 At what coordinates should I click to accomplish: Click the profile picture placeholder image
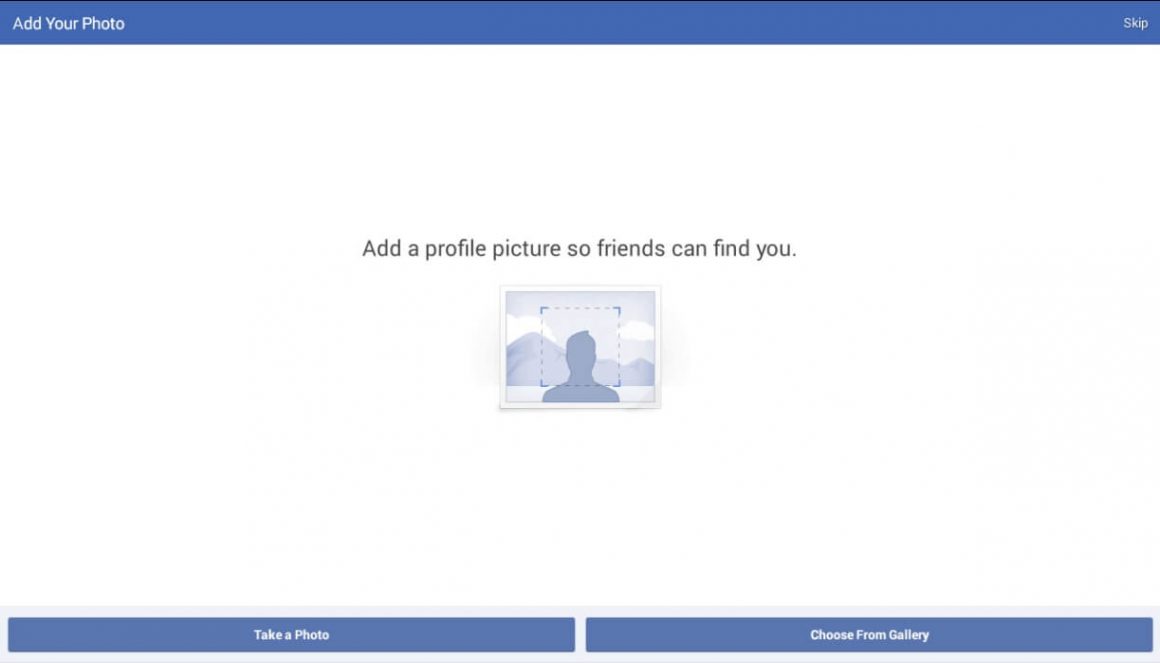click(x=580, y=347)
